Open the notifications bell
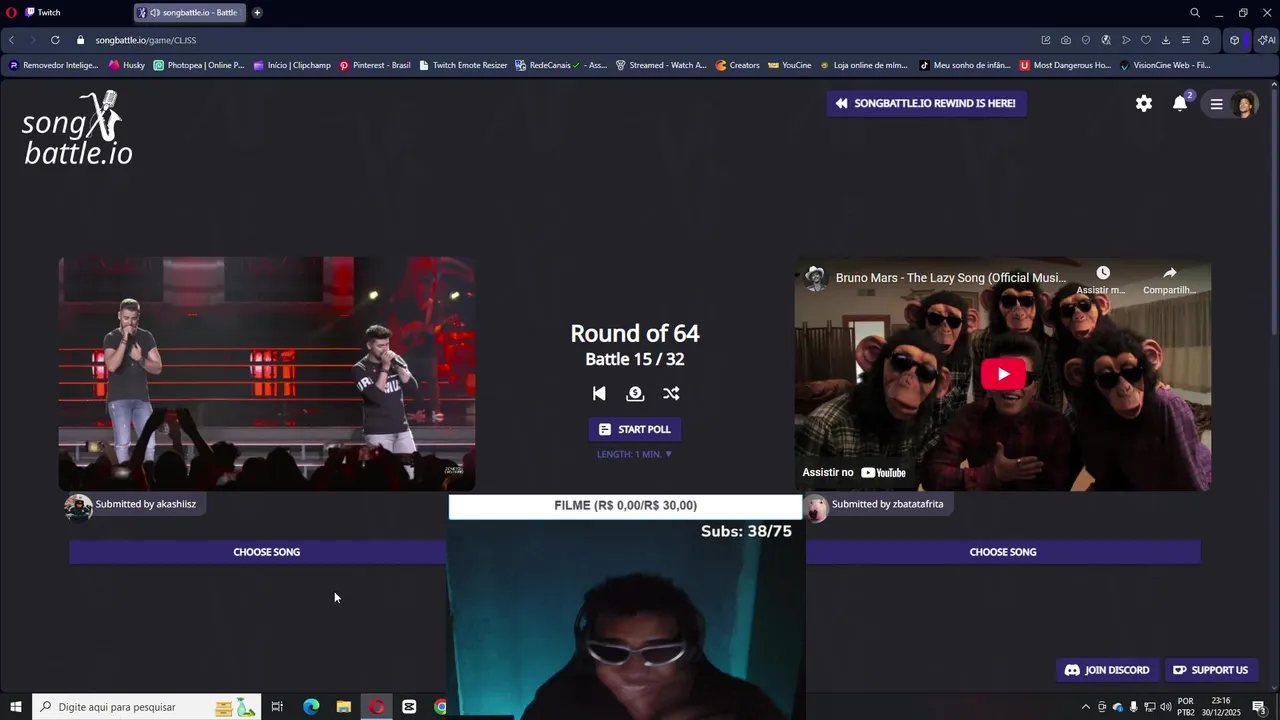The width and height of the screenshot is (1280, 720). 1180,103
